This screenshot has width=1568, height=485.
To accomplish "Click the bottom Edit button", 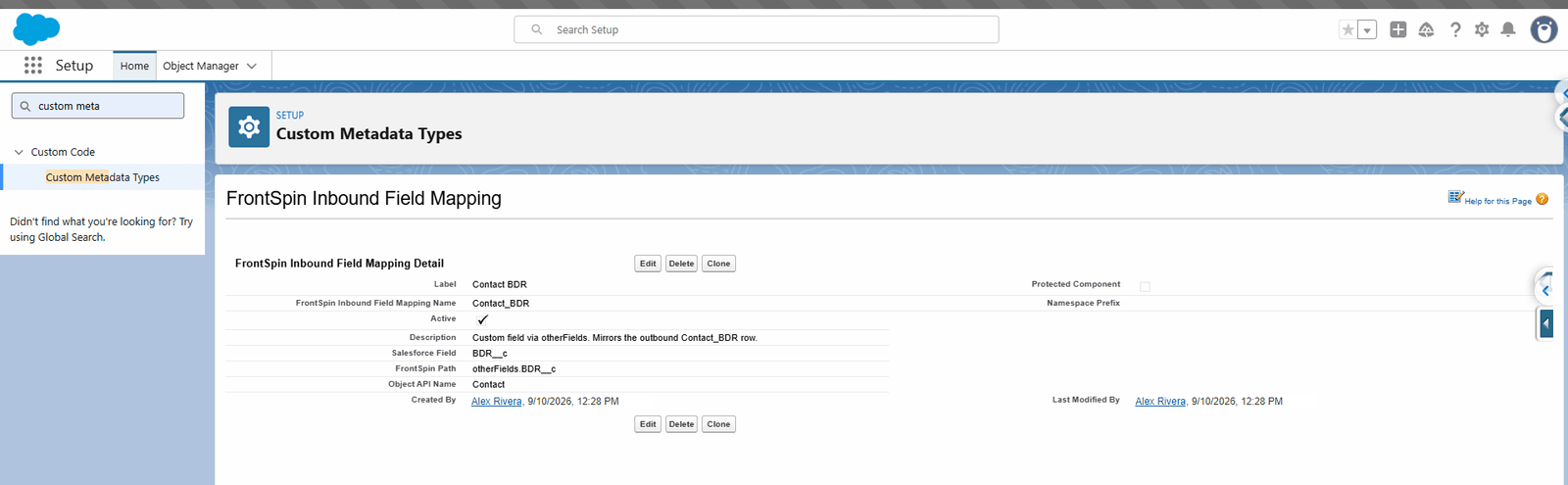I will click(648, 424).
